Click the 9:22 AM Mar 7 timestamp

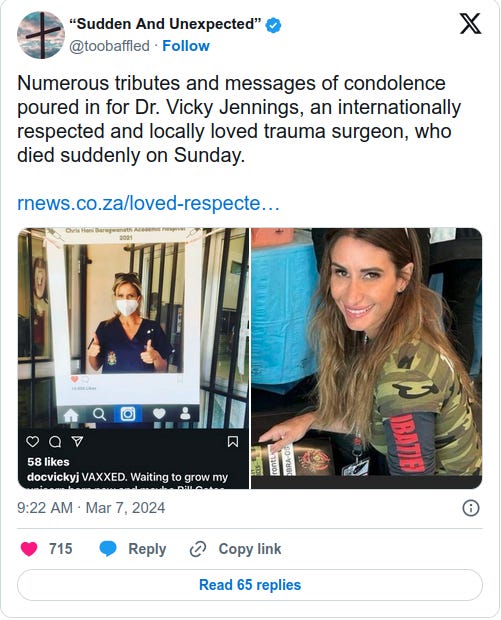click(x=91, y=508)
